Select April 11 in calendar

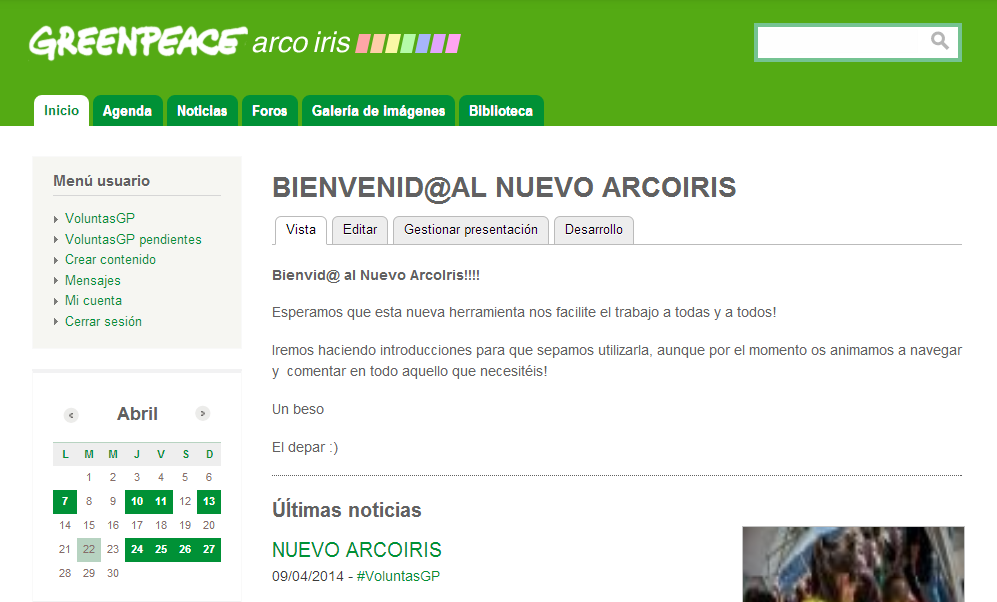click(x=161, y=502)
